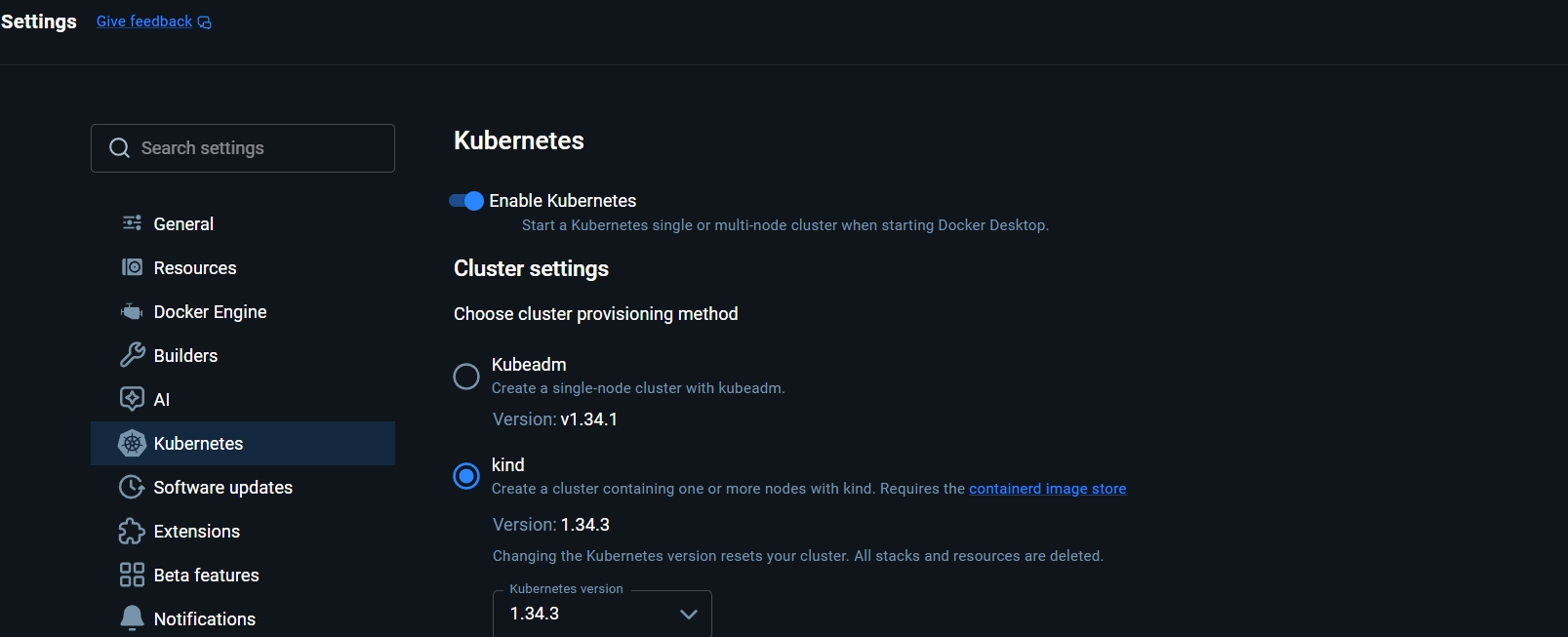Screen dimensions: 1568x637
Task: Click the Extensions puzzle piece icon
Action: tap(132, 531)
